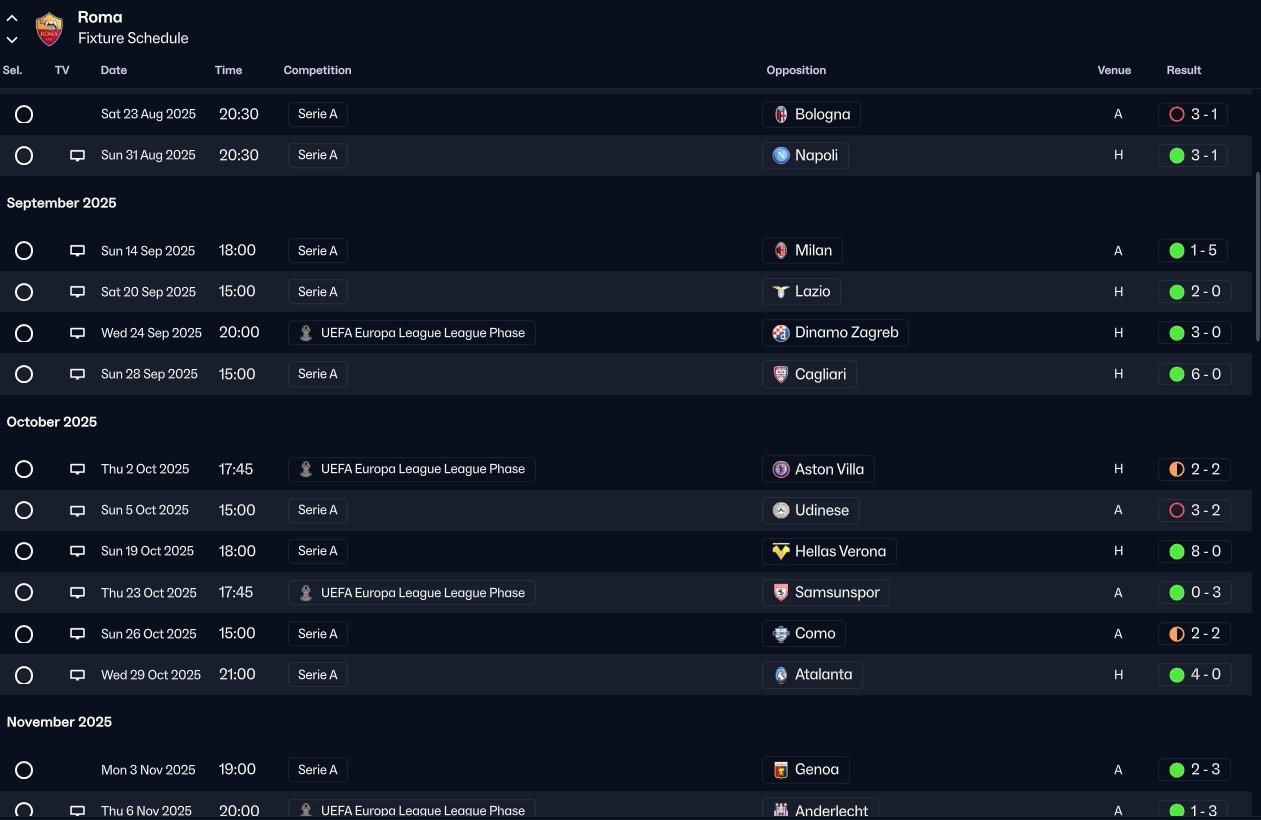Viewport: 1261px width, 820px height.
Task: Click the September 2025 month heading
Action: tap(62, 203)
